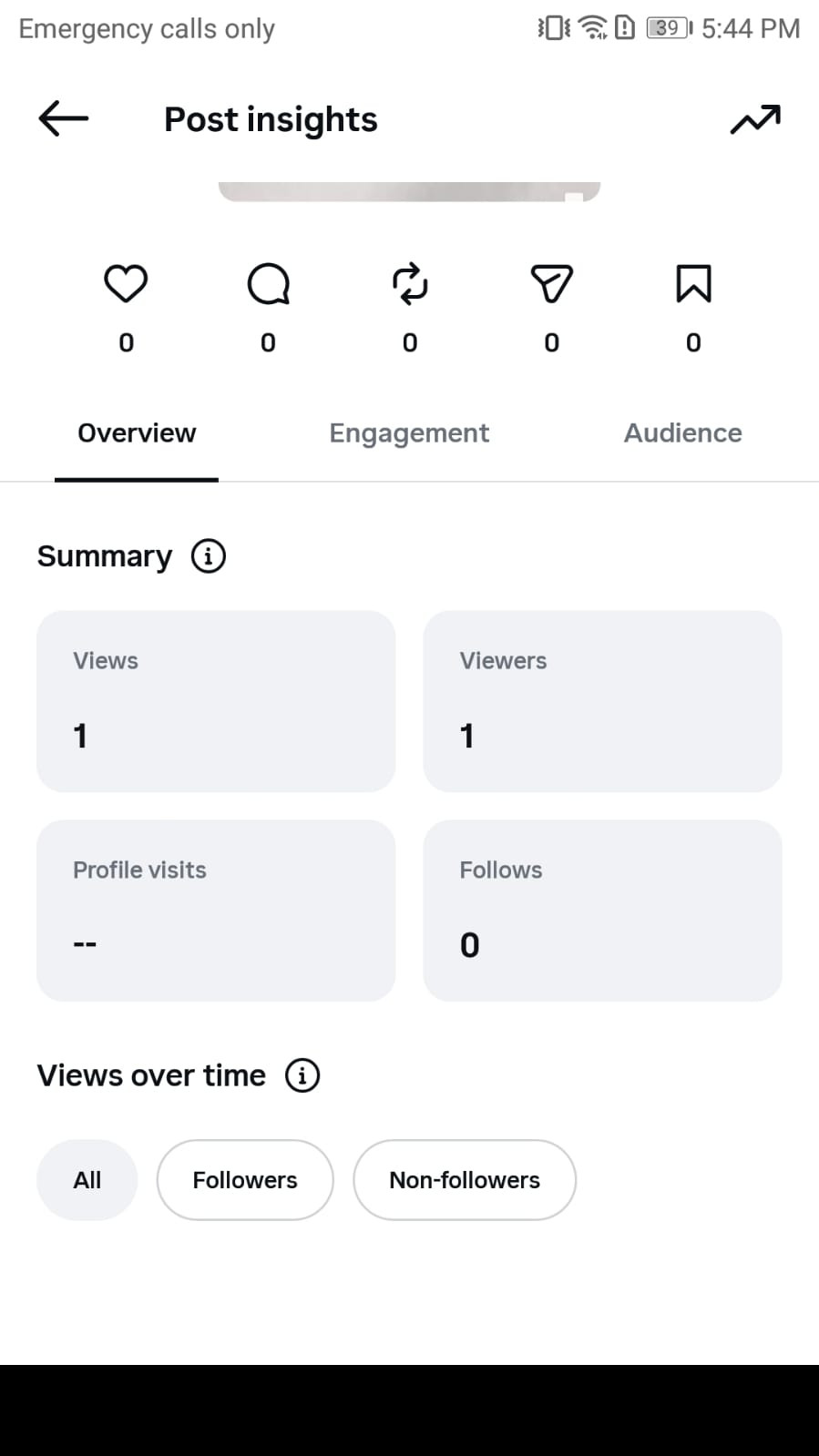819x1456 pixels.
Task: Tap the back arrow icon
Action: pos(64,118)
